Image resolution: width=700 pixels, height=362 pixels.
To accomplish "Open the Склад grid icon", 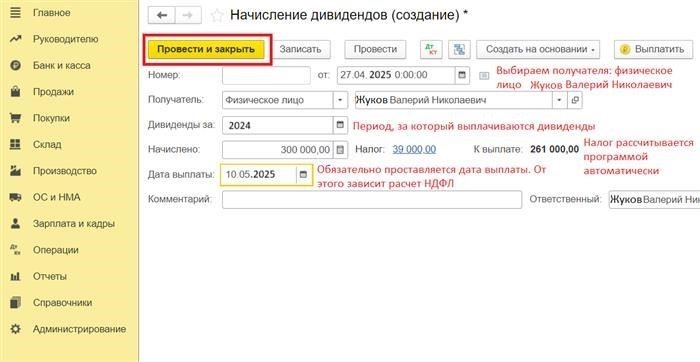I will point(16,145).
